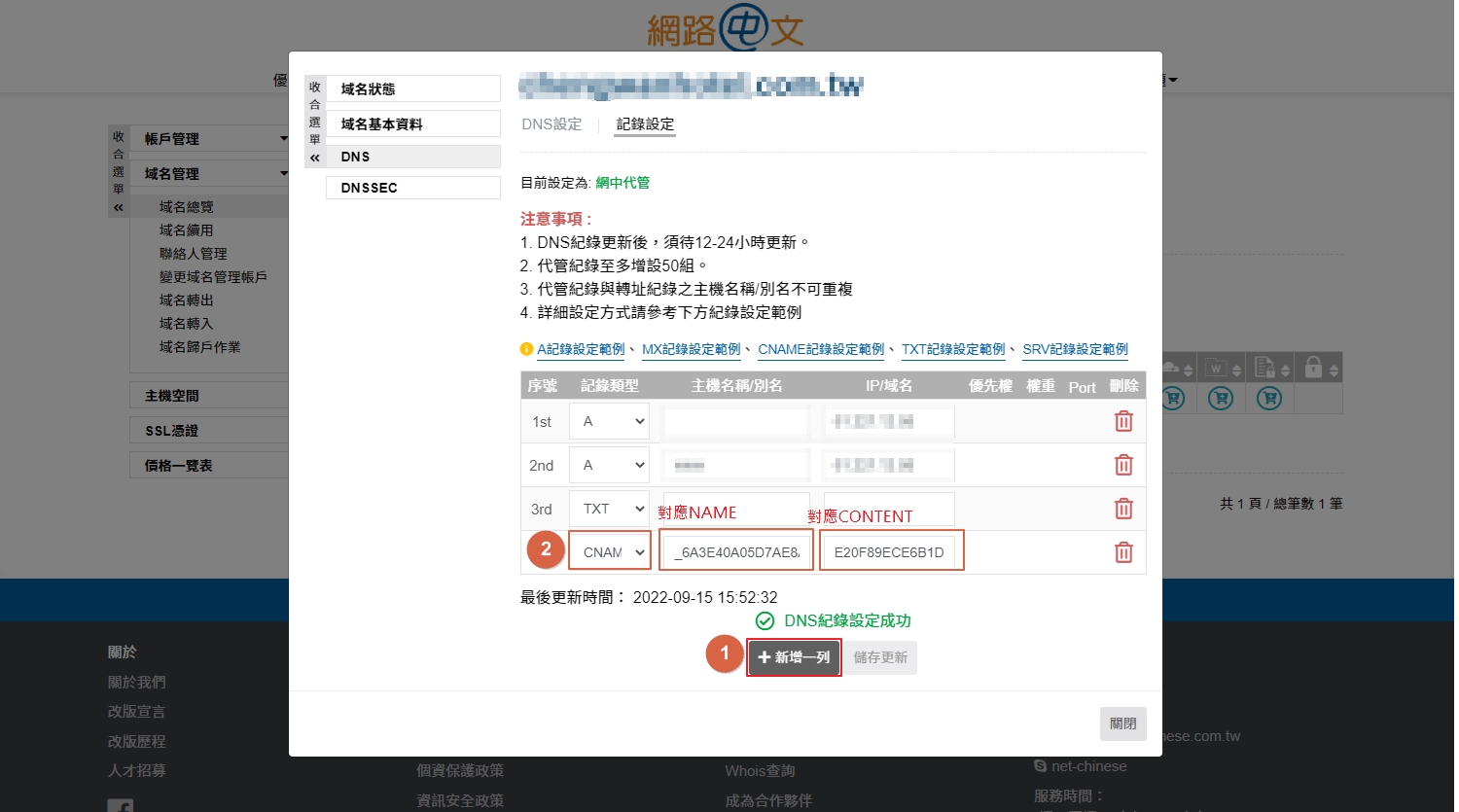This screenshot has height=812, width=1459.
Task: Open record type dropdown for 1st row
Action: (x=610, y=421)
